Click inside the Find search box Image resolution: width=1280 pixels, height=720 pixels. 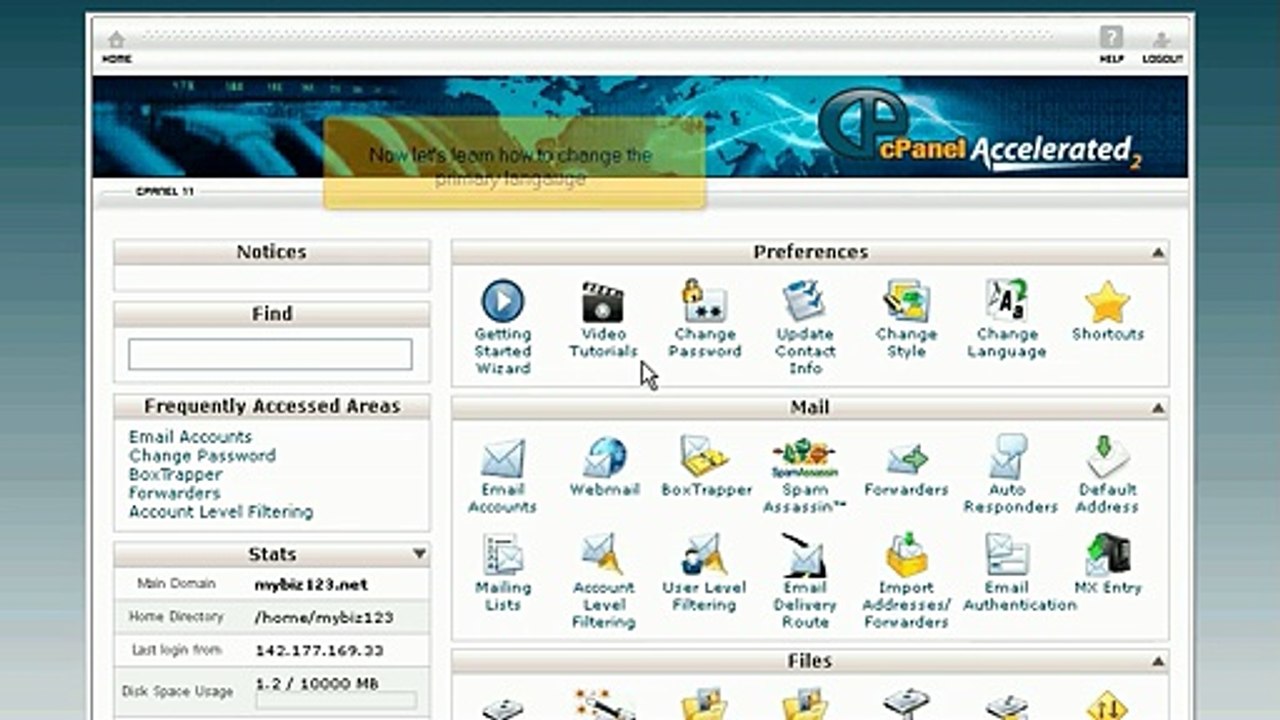270,354
